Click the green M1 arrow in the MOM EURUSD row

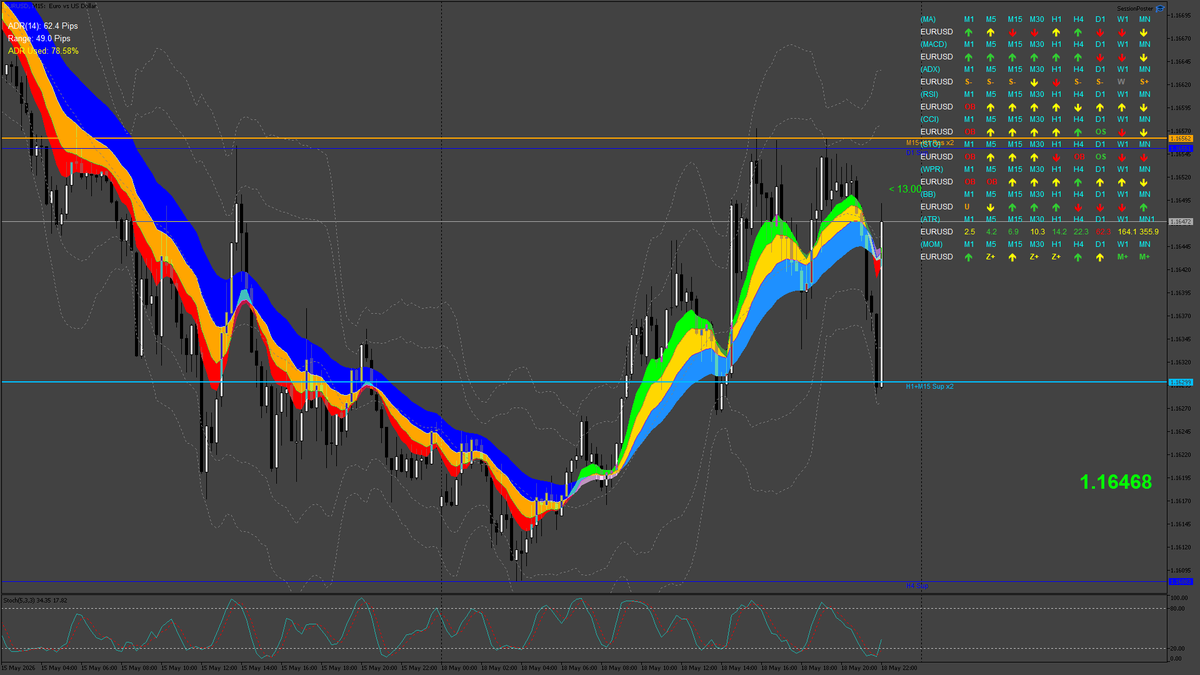coord(969,257)
